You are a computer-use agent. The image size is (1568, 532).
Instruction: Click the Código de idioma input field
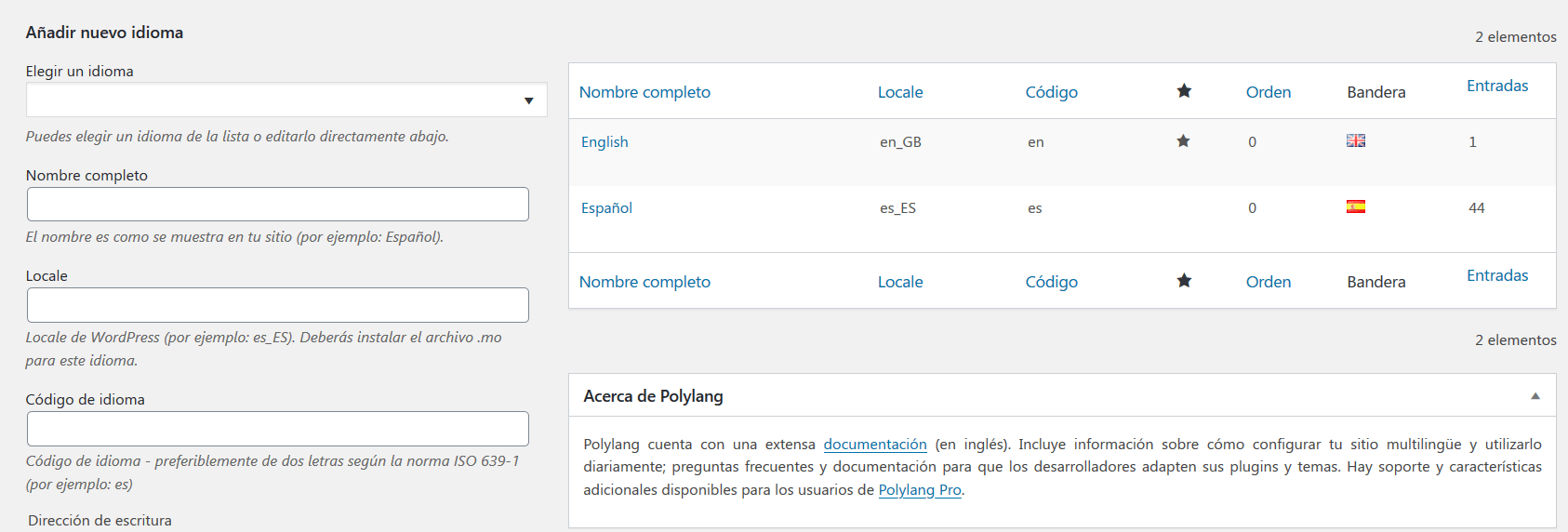point(278,429)
